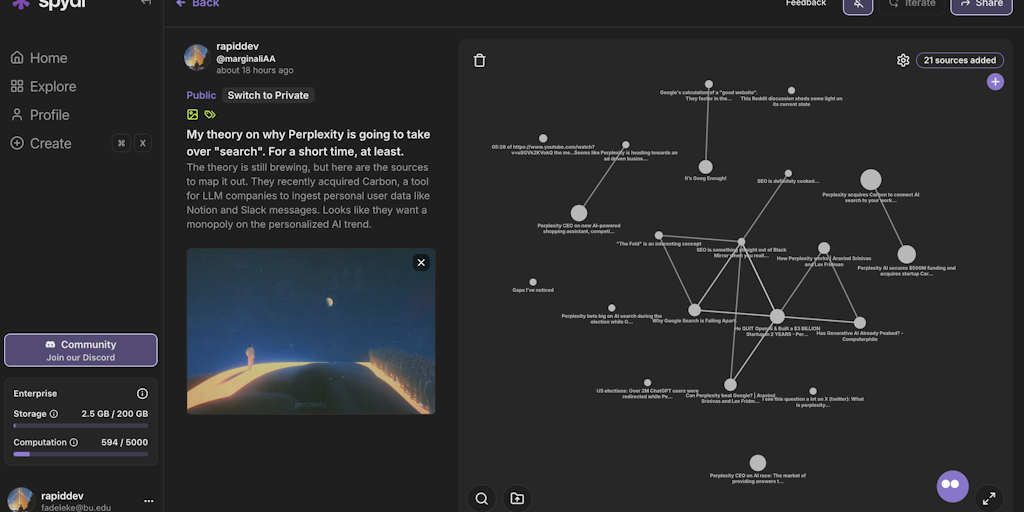Open the 21 sources added list
Viewport: 1024px width, 512px height.
pyautogui.click(x=960, y=60)
